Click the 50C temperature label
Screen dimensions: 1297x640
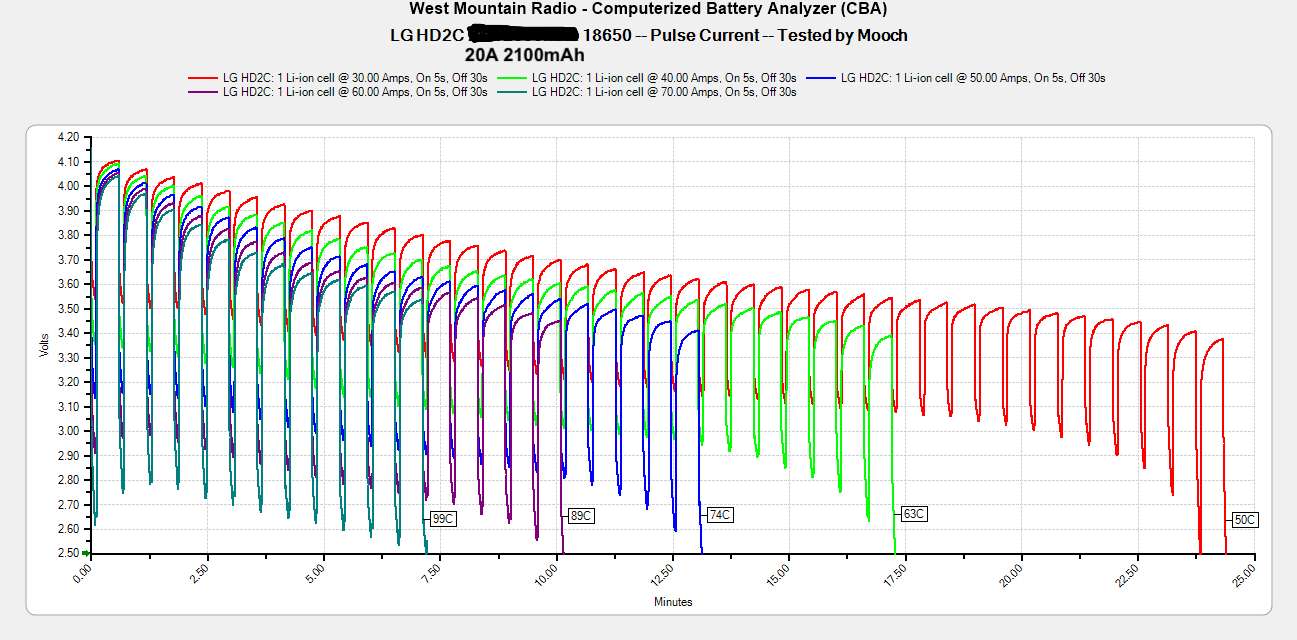(1245, 520)
